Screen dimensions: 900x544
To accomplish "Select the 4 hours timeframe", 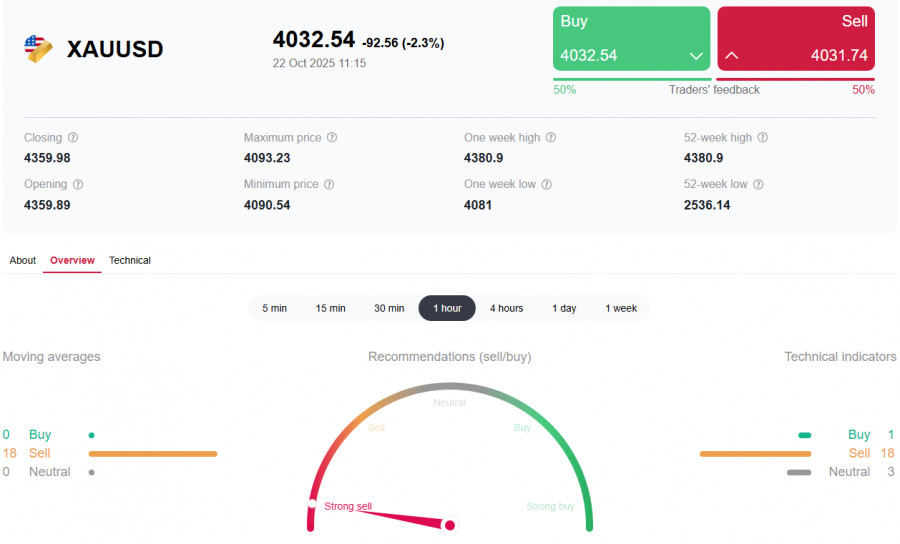I will click(506, 308).
